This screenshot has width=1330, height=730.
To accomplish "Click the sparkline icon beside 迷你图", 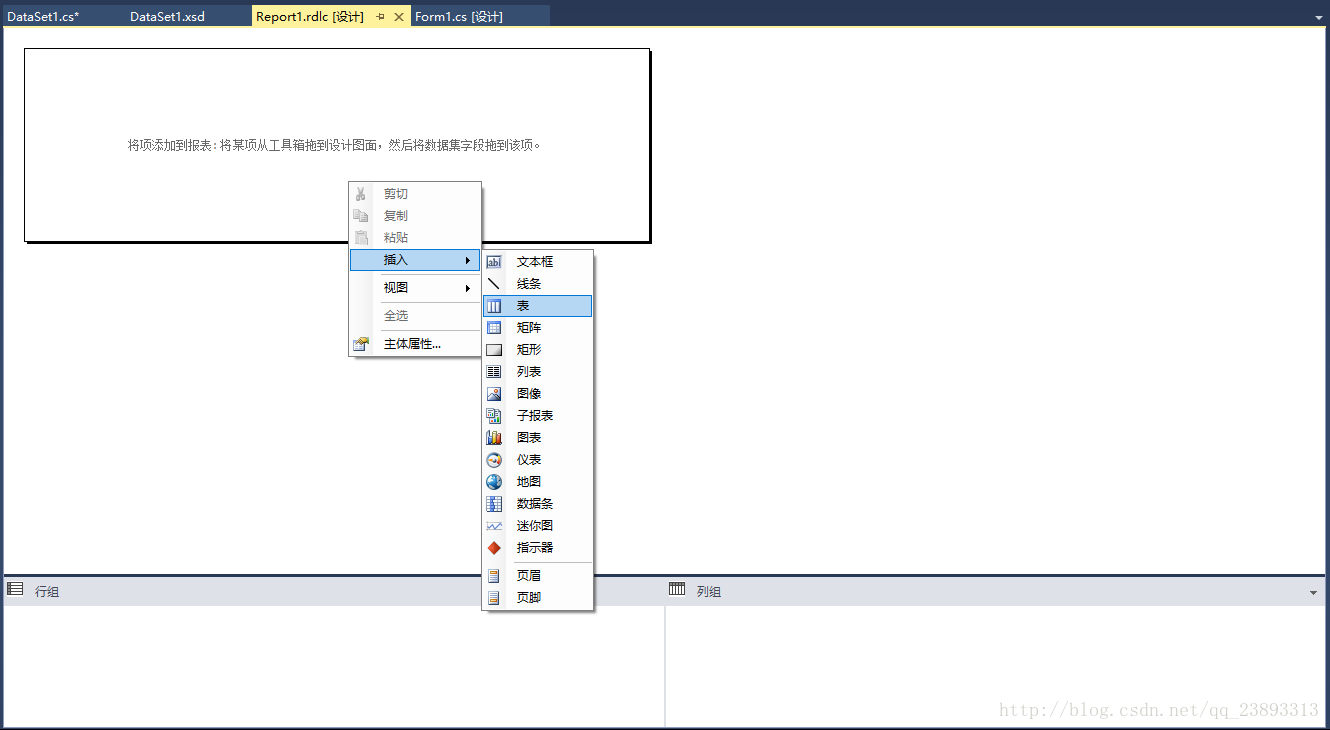I will point(494,526).
